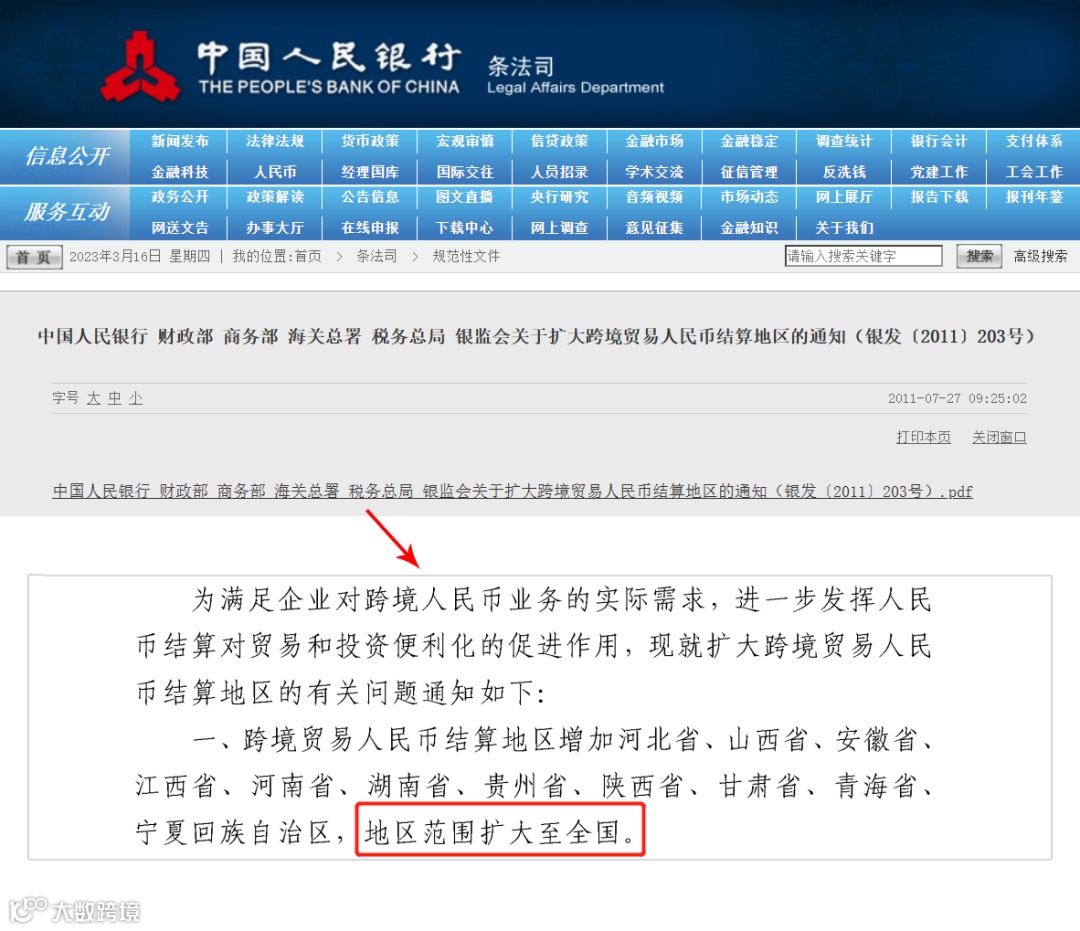Open 金融知识 page
1080x931 pixels.
click(749, 227)
